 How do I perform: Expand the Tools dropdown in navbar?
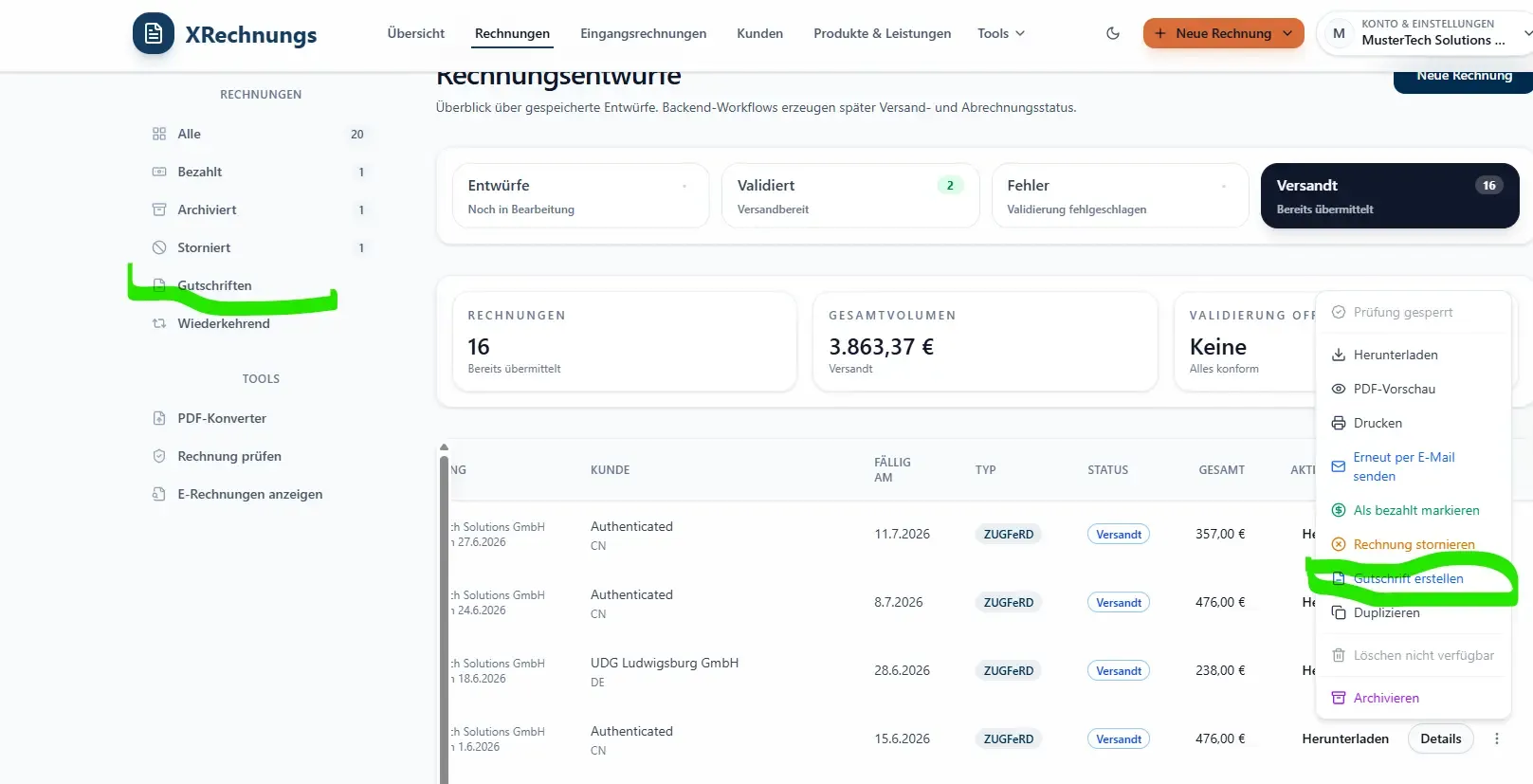pyautogui.click(x=1001, y=33)
